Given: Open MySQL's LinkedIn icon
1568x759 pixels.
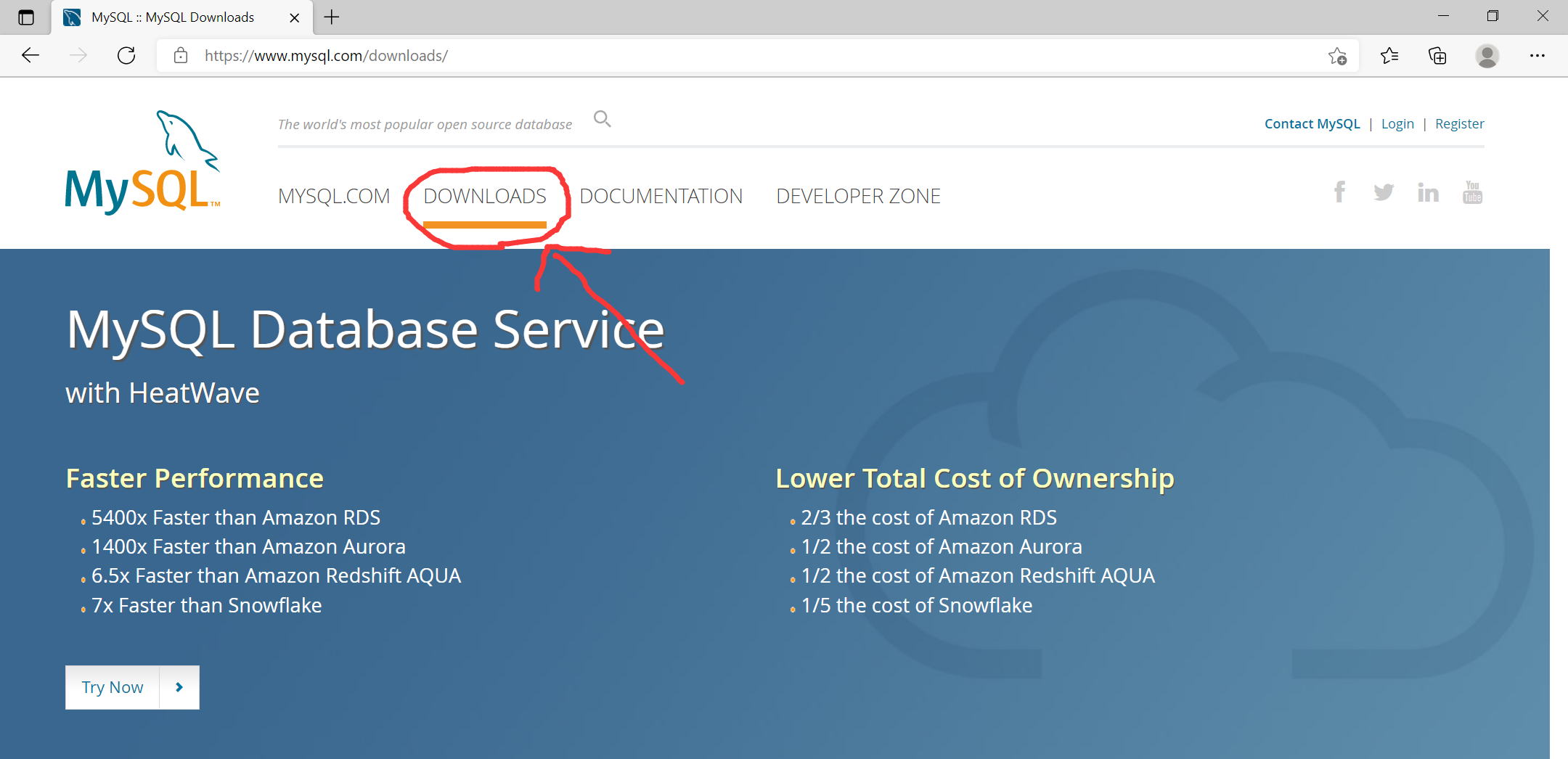Looking at the screenshot, I should tap(1428, 192).
